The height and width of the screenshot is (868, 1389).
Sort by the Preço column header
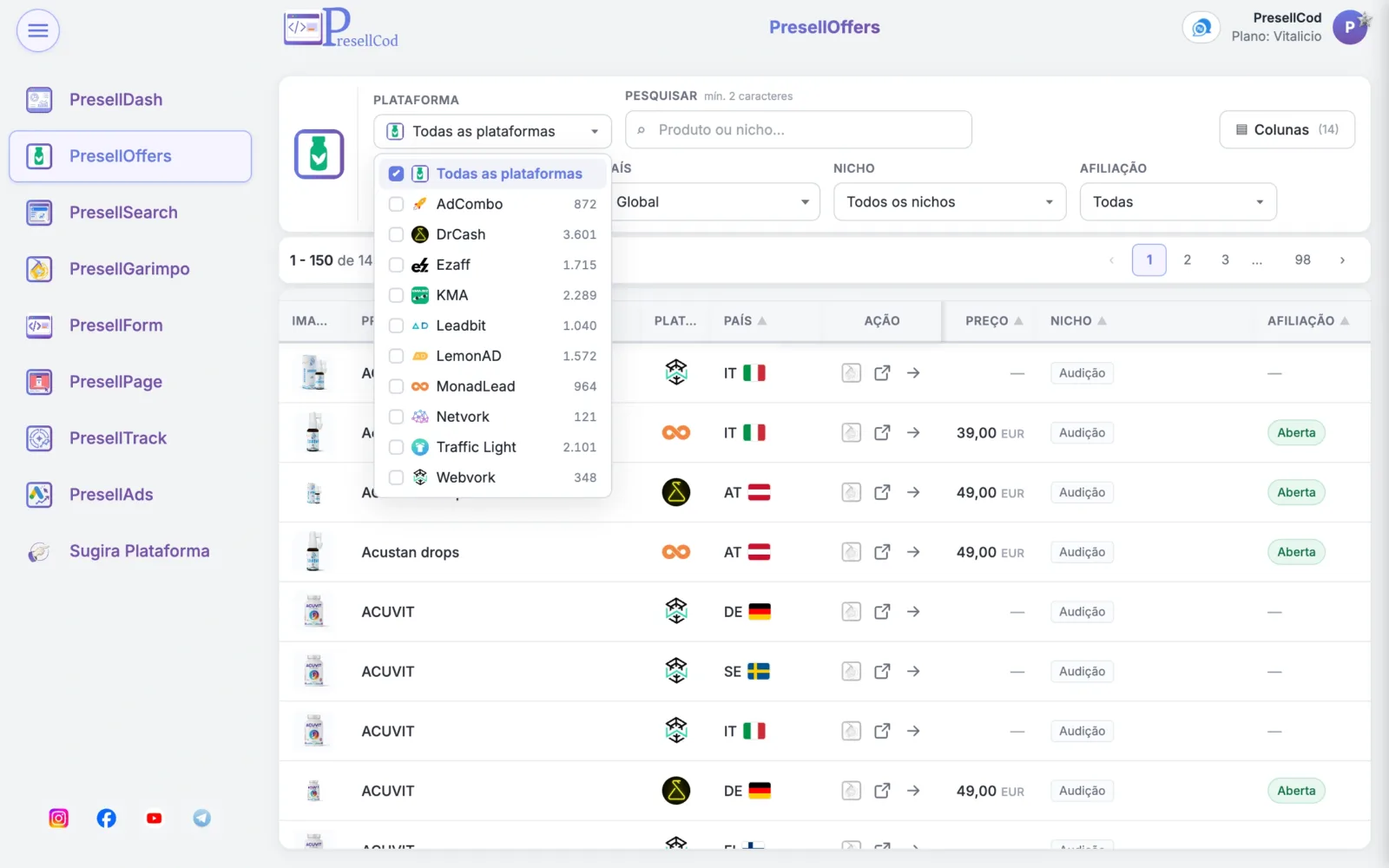coord(994,321)
